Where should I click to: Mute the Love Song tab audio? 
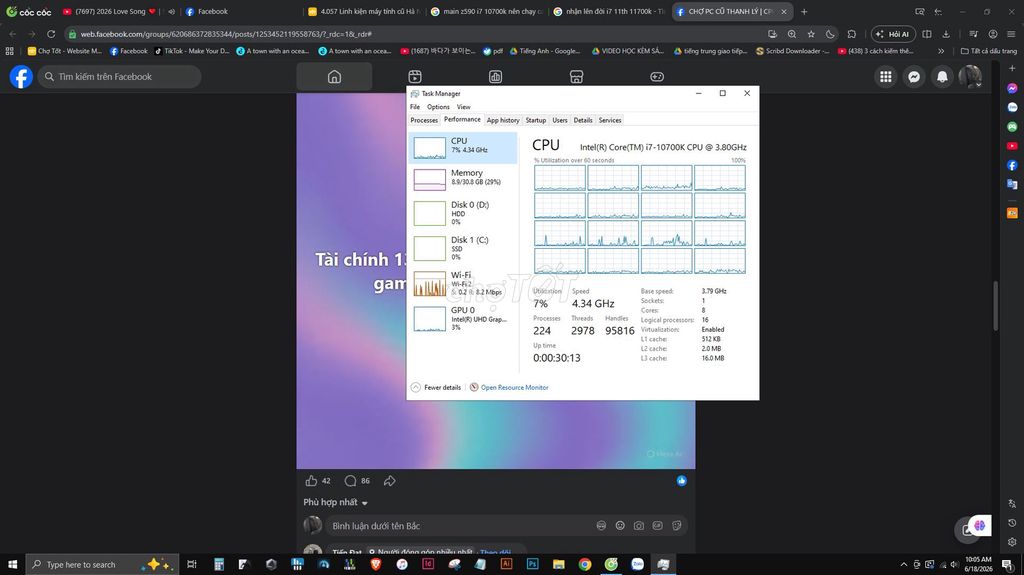pyautogui.click(x=171, y=12)
